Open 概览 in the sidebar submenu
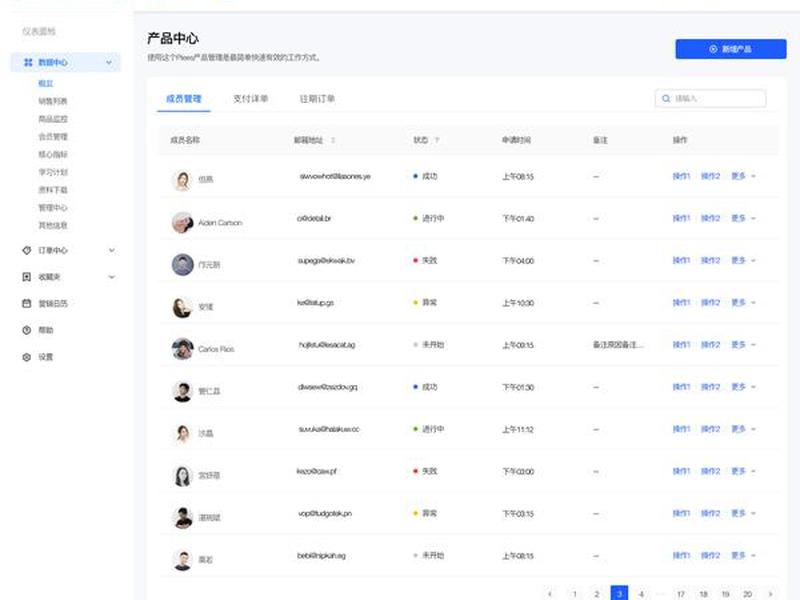 45,83
